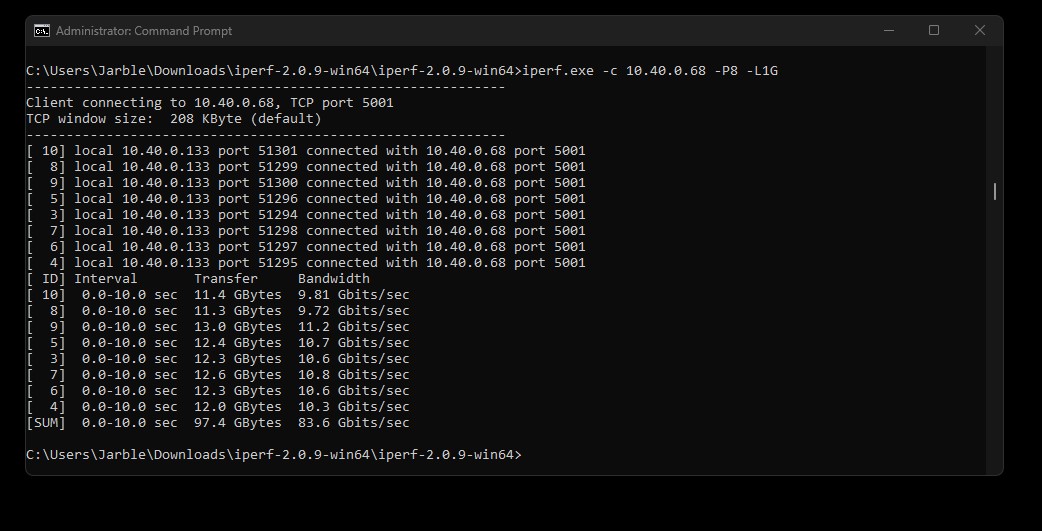Click the connection line for port 51296
The width and height of the screenshot is (1042, 531).
coord(306,199)
